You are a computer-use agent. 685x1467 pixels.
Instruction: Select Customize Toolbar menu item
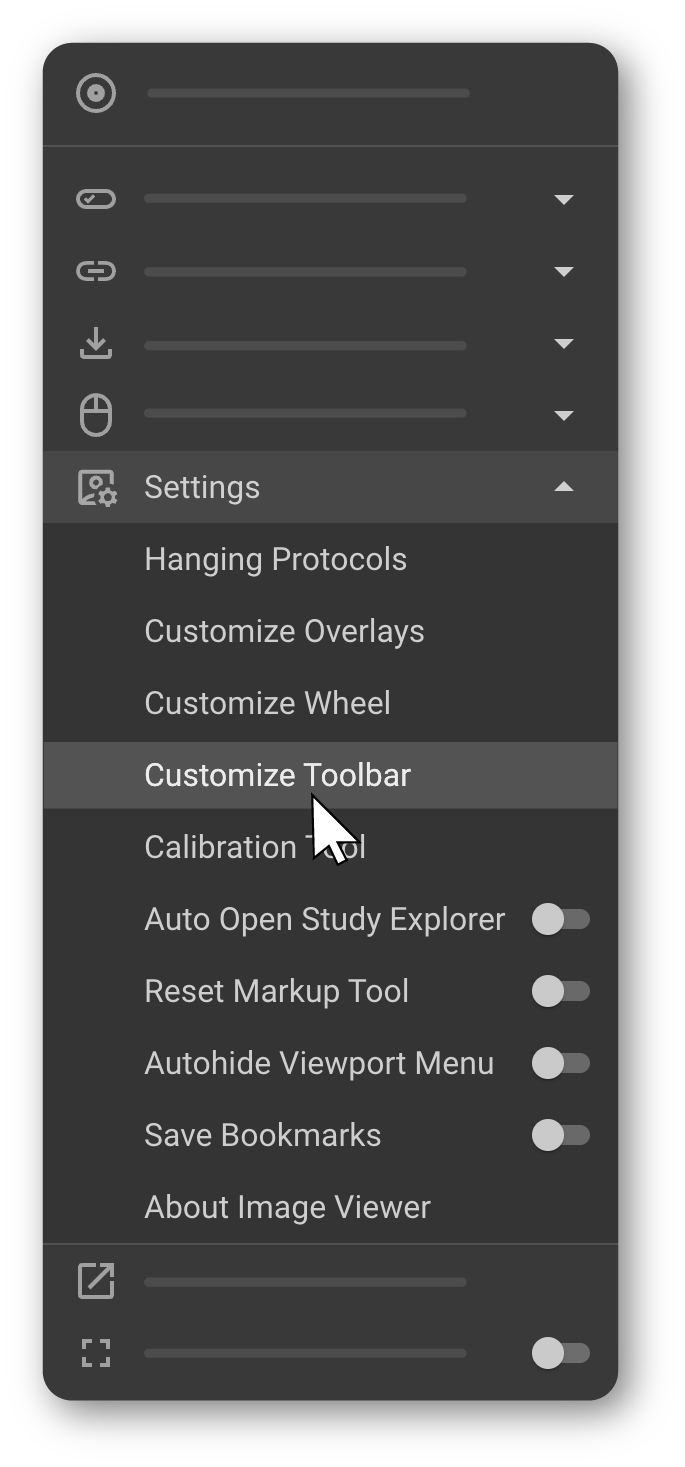[x=277, y=775]
